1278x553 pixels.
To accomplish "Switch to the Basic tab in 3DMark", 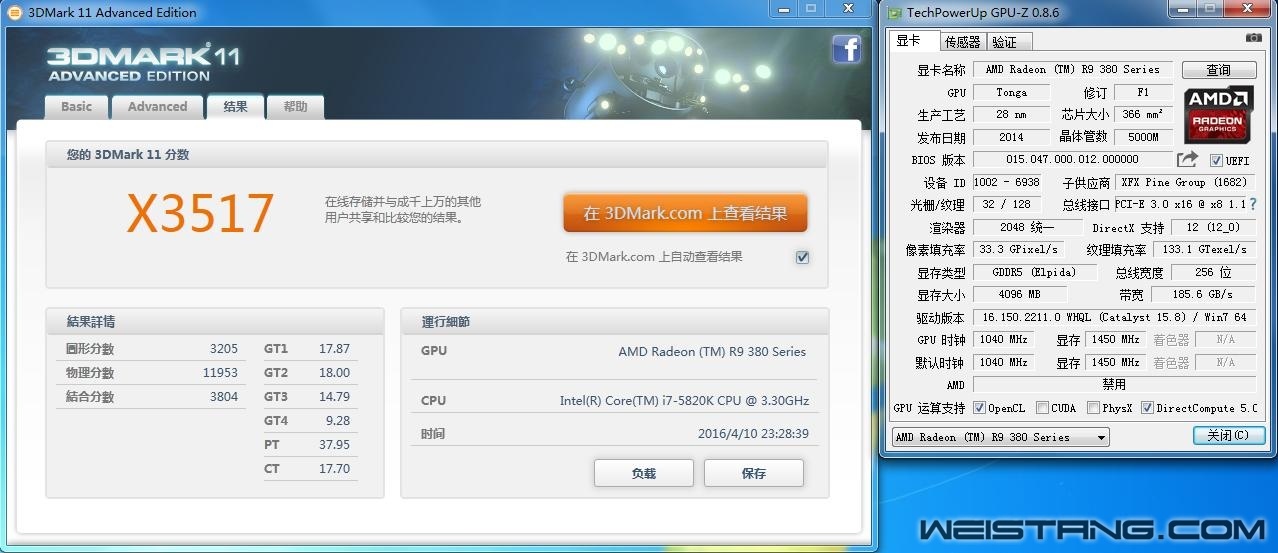I will pyautogui.click(x=76, y=106).
